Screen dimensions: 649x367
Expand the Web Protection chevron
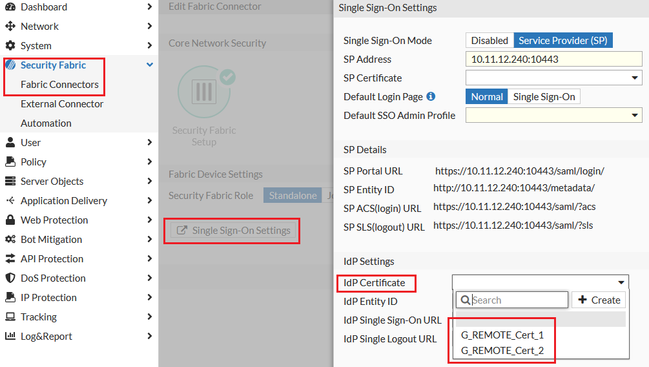point(150,220)
